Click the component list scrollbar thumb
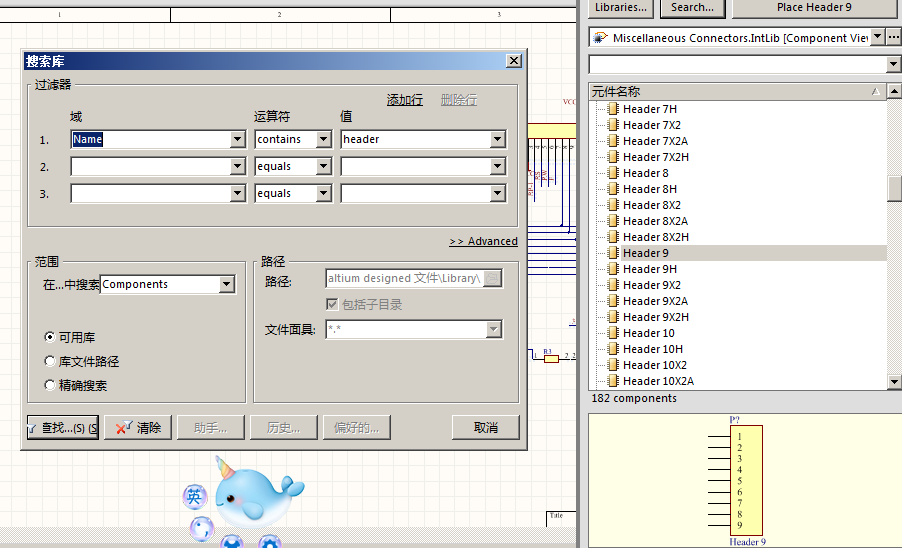This screenshot has width=902, height=548. tap(894, 189)
